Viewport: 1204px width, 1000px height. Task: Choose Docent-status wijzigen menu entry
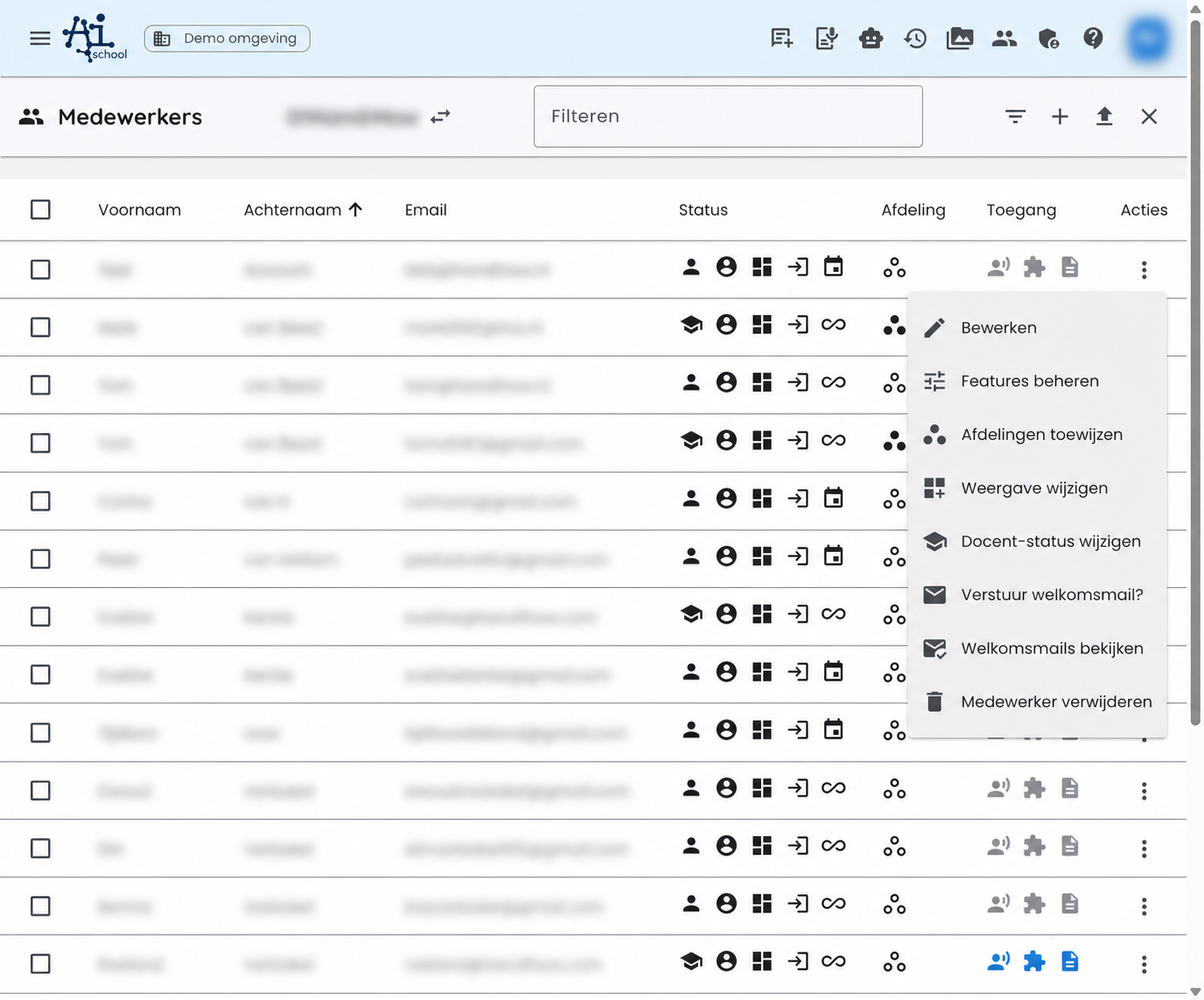click(x=1037, y=542)
